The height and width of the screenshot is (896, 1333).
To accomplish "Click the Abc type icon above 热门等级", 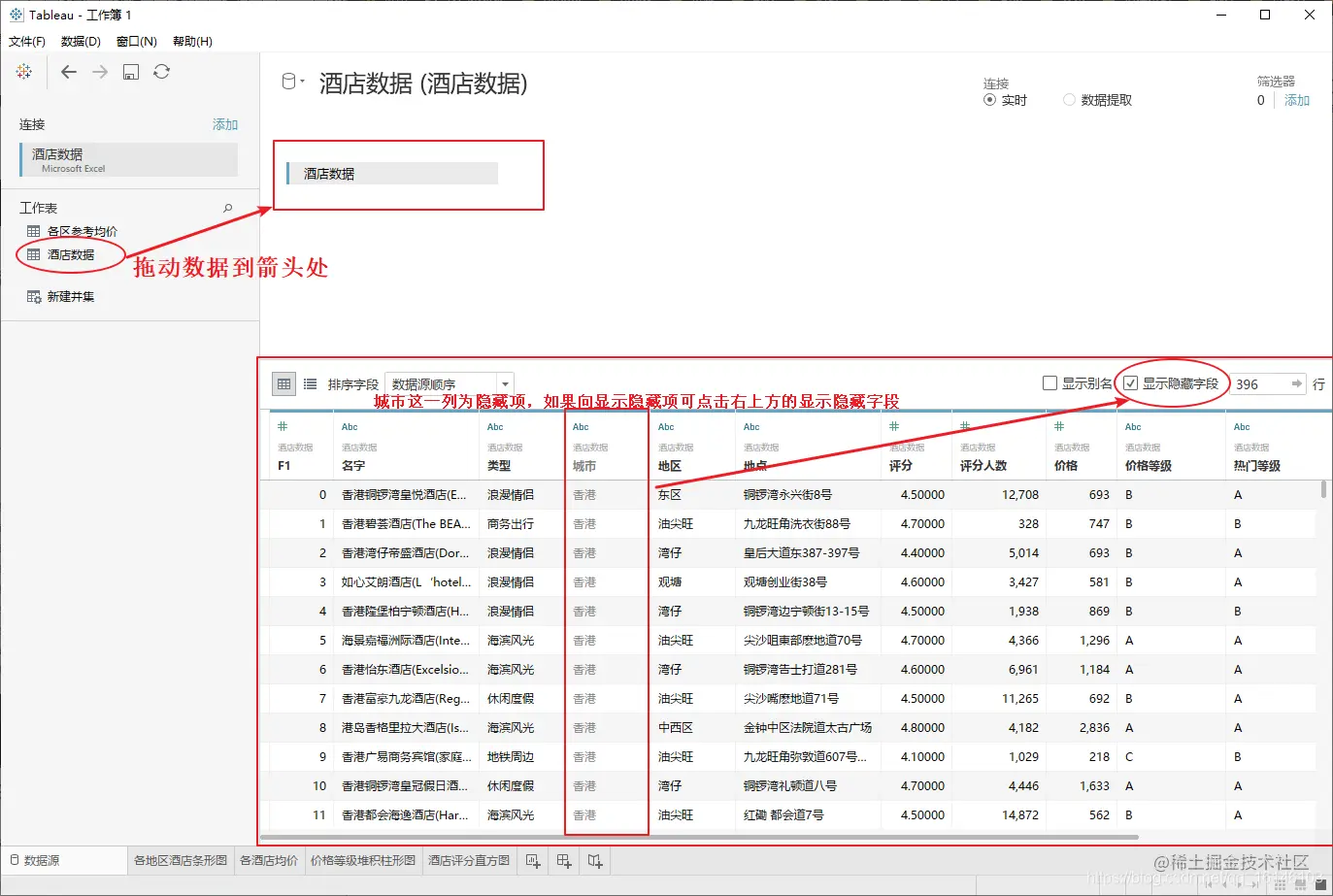I will click(1242, 427).
